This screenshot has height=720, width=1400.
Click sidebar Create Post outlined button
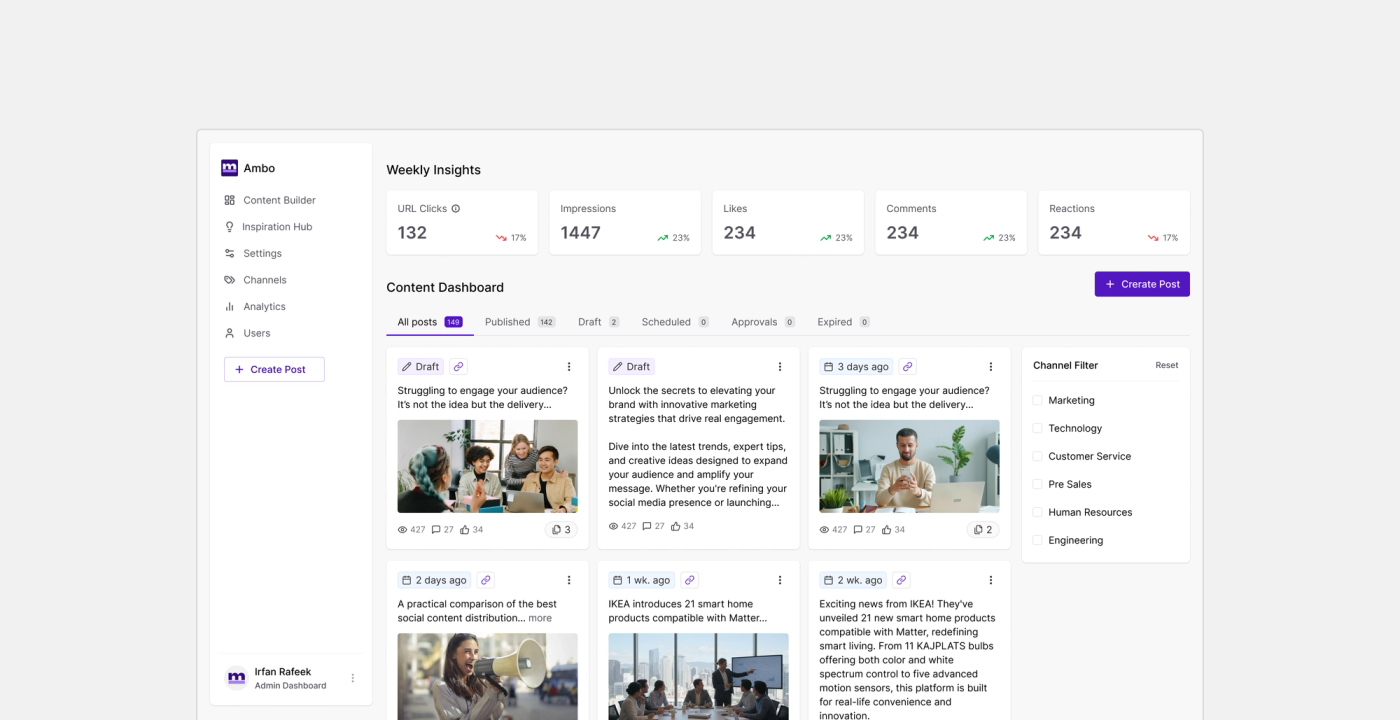[274, 369]
